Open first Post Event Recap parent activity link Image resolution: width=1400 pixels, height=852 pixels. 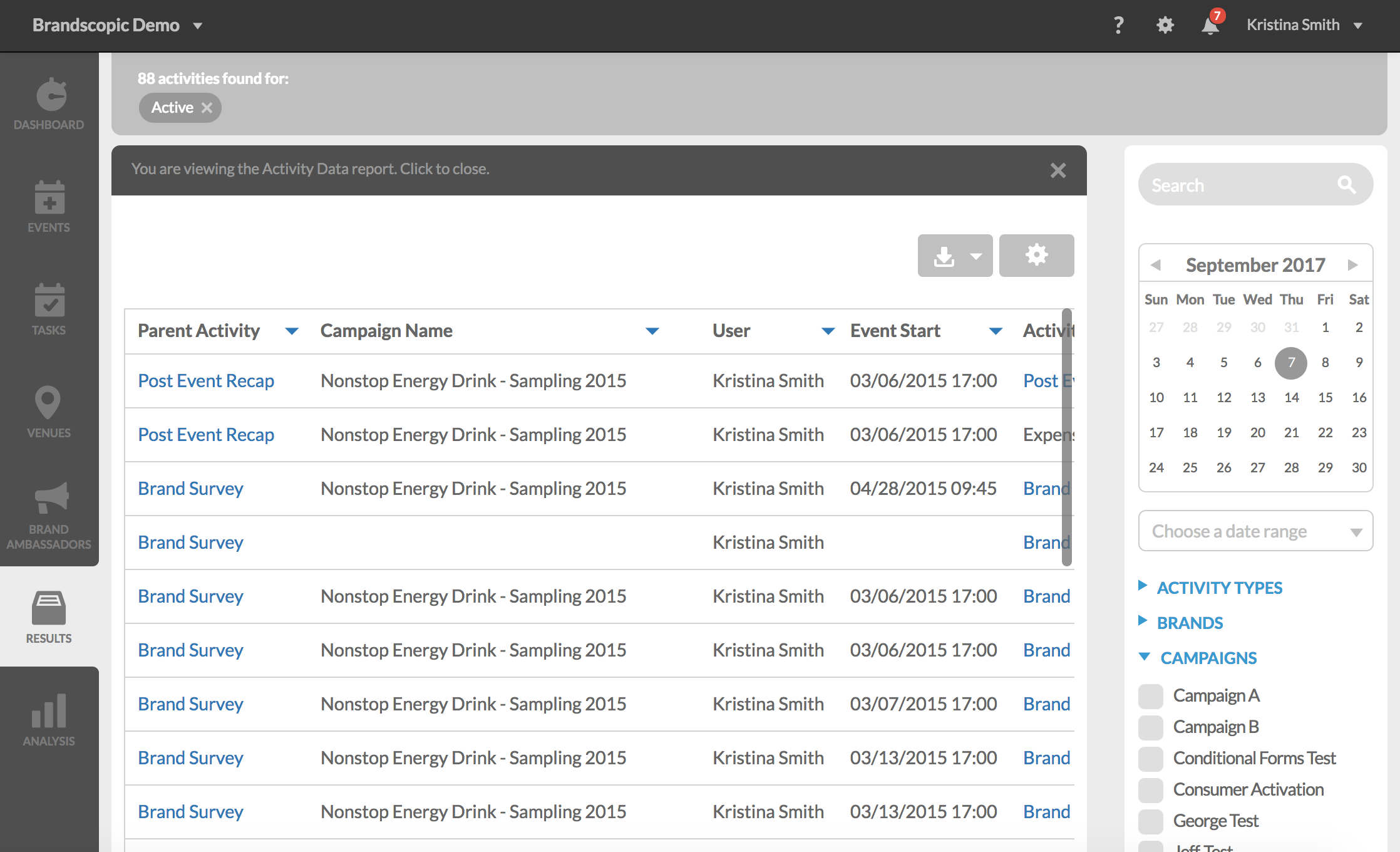tap(206, 381)
